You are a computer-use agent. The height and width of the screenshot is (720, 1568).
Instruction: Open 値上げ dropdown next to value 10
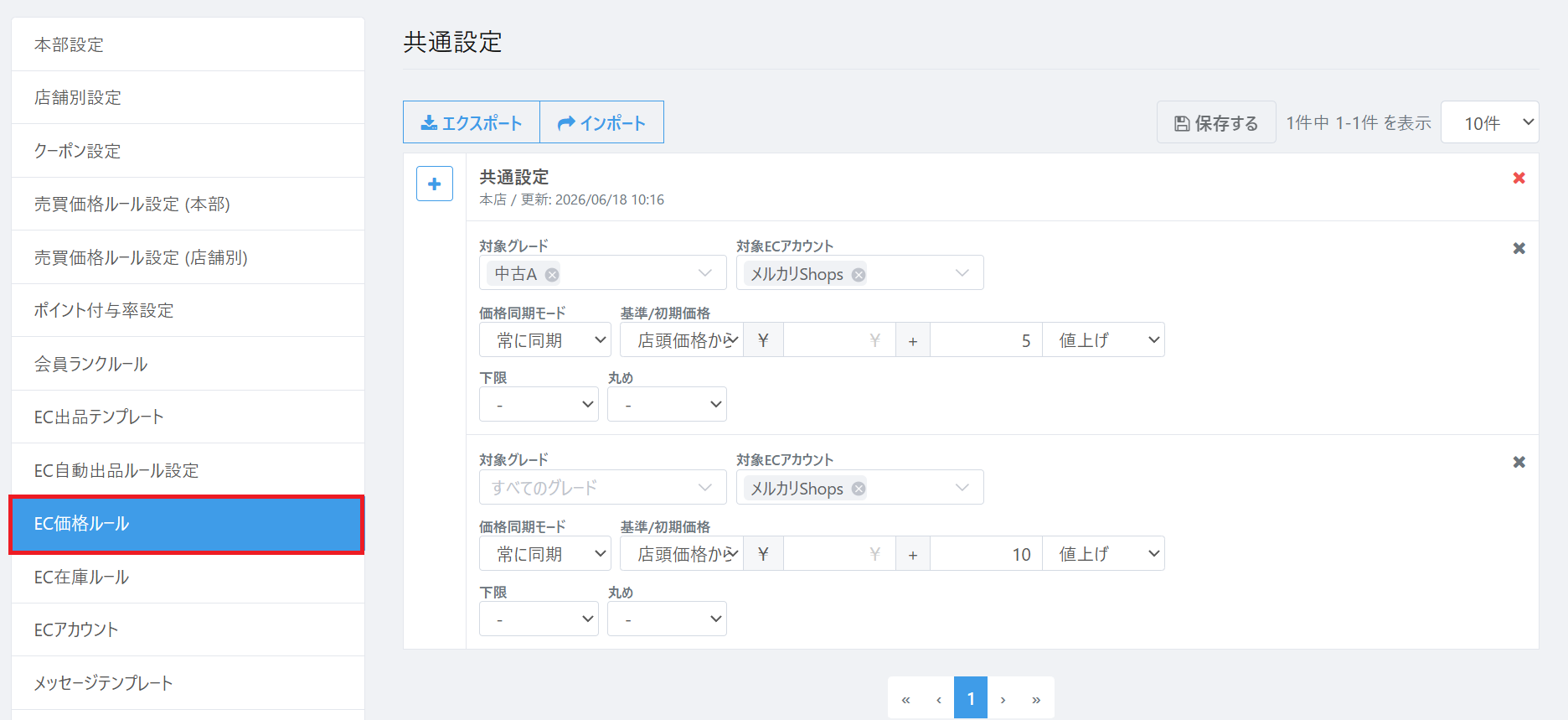[x=1104, y=554]
